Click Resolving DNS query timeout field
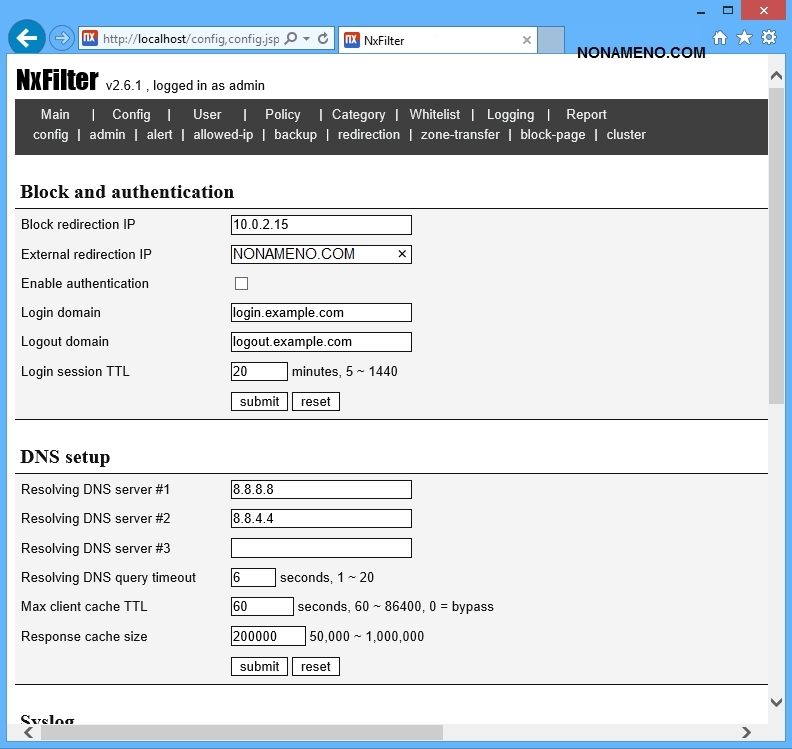 coord(253,577)
